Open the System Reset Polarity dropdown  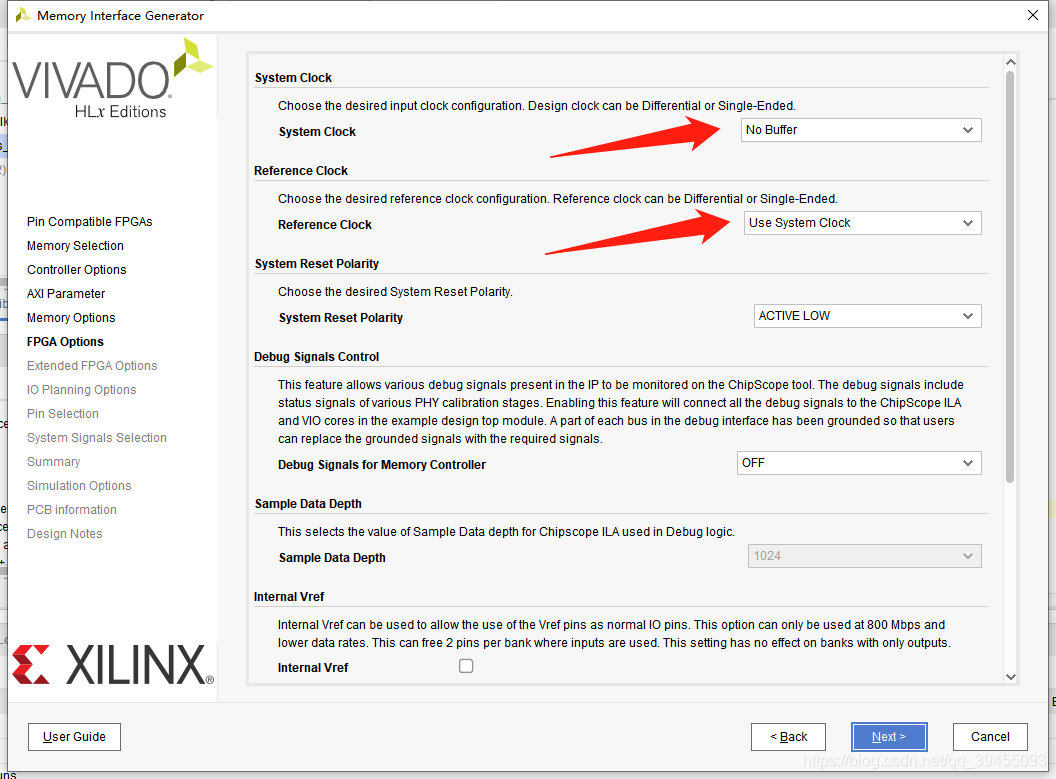(x=867, y=316)
